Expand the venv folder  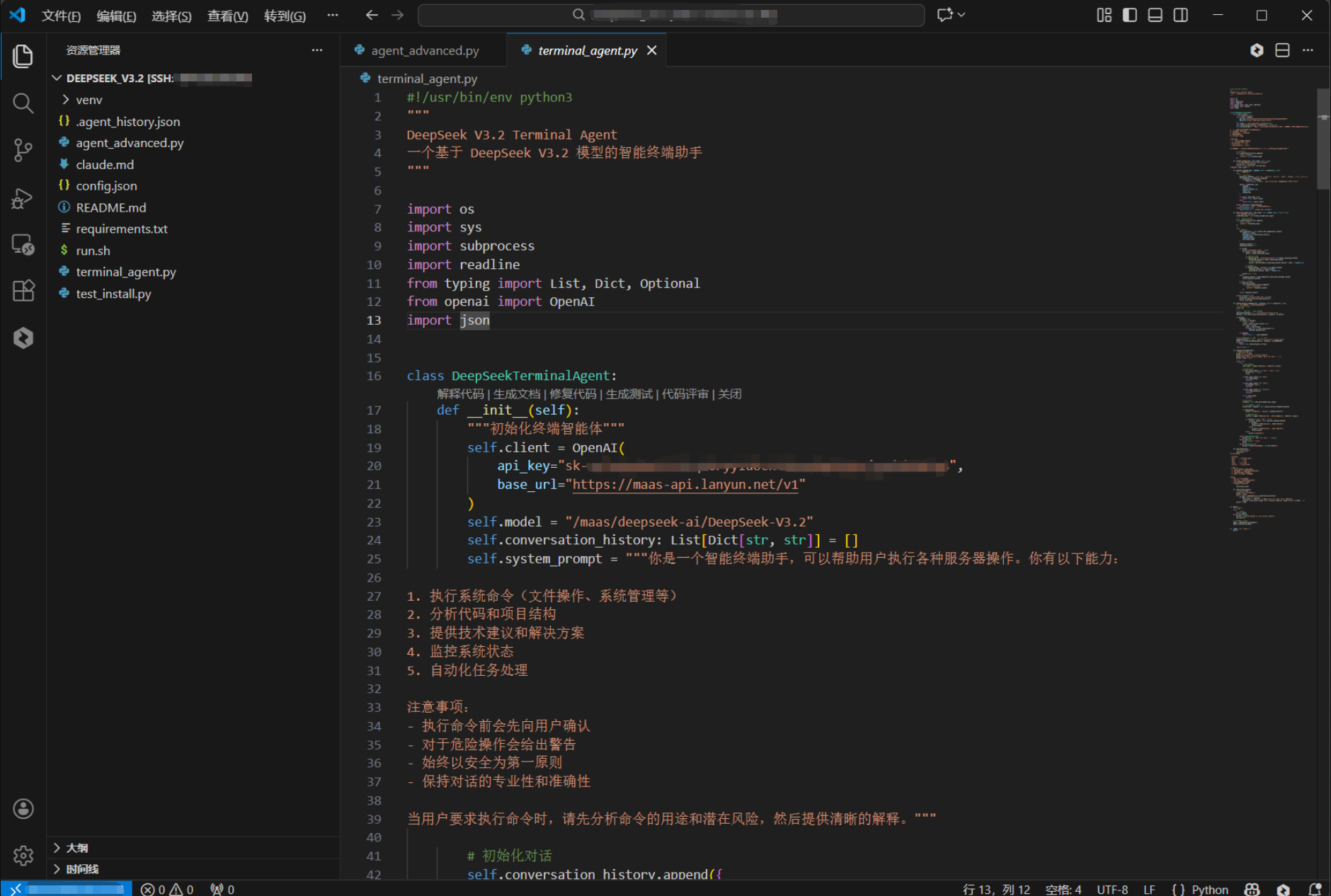88,100
